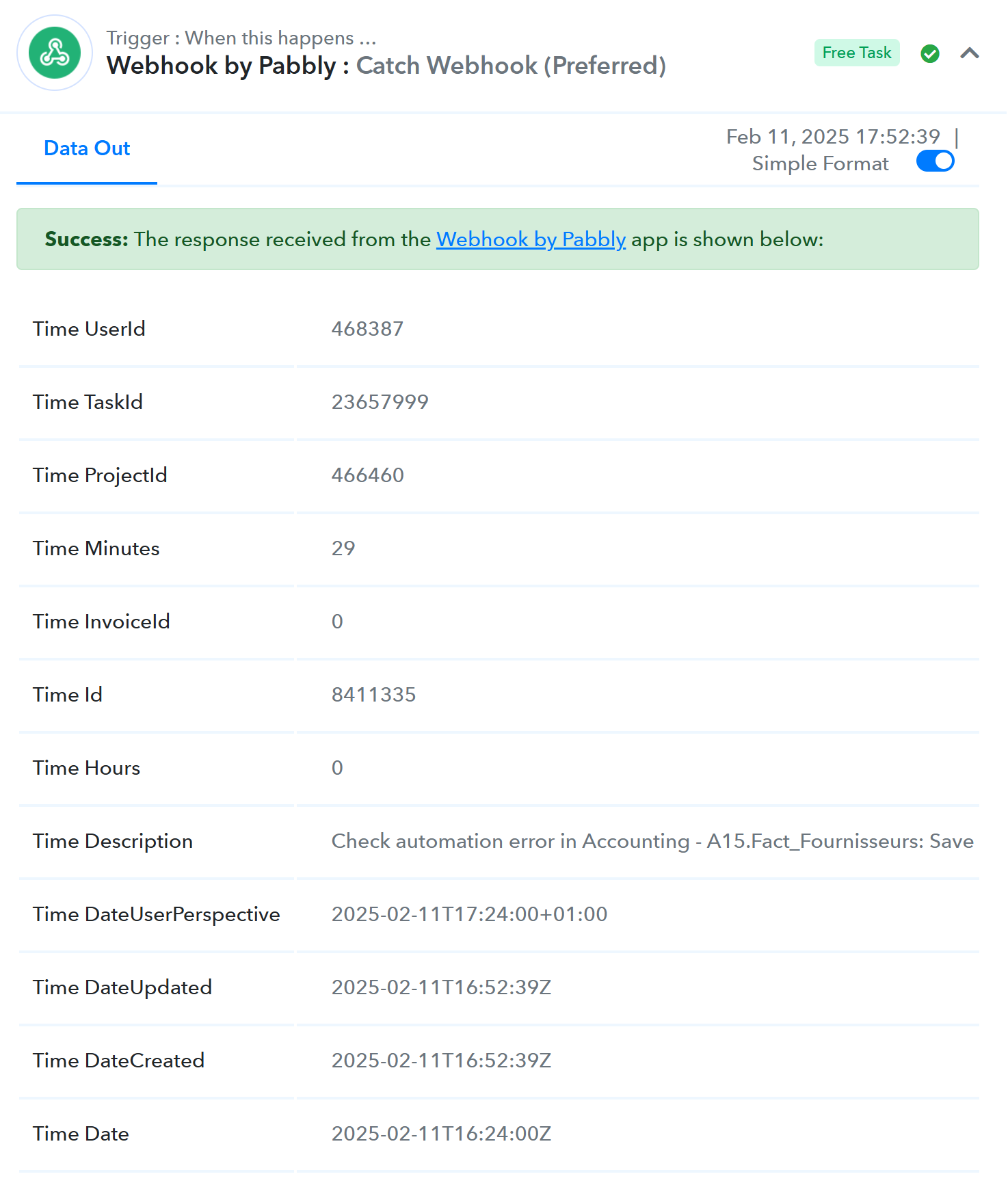The image size is (1008, 1185).
Task: Click the Time DateUpdated timestamp value
Action: (441, 987)
